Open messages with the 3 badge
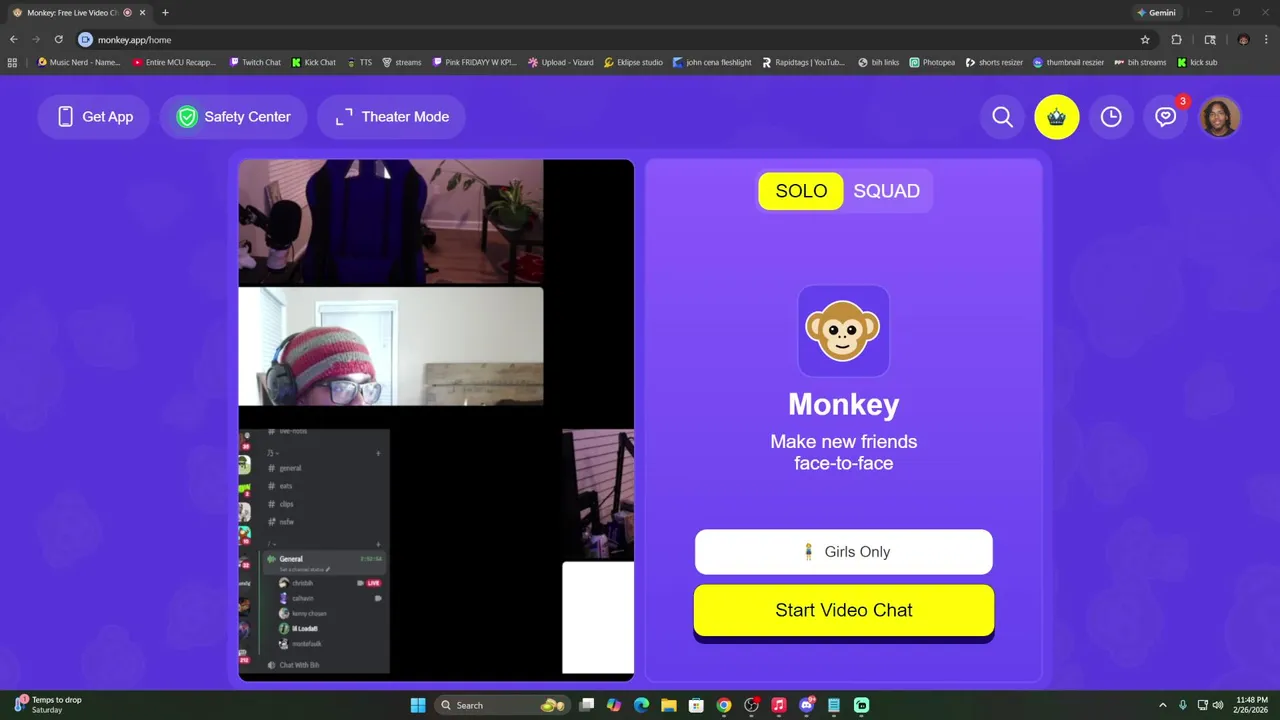The image size is (1280, 720). click(x=1165, y=117)
